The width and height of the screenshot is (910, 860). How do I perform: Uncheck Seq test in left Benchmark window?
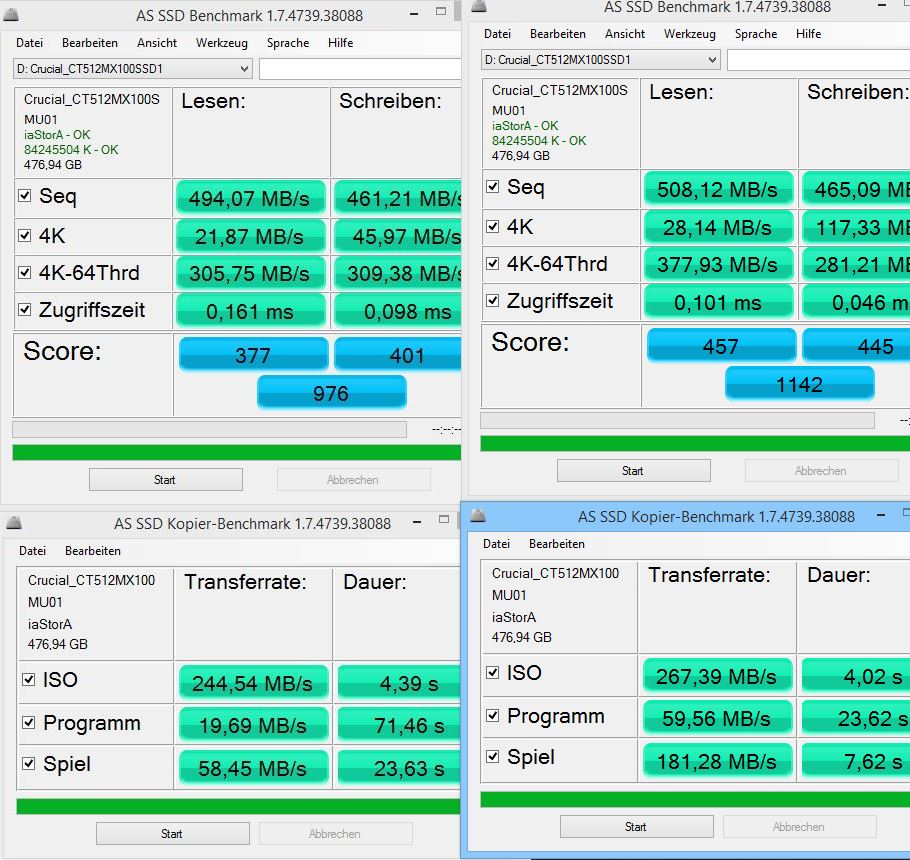pos(24,196)
